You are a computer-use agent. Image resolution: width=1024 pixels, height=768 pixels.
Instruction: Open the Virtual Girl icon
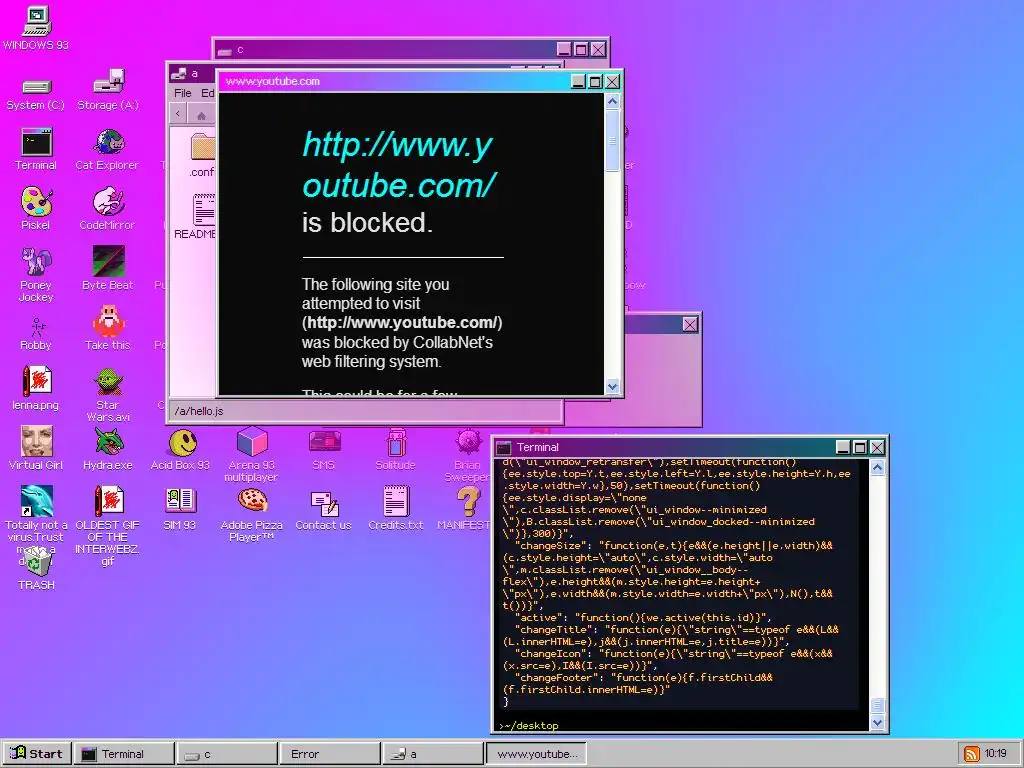(x=36, y=448)
